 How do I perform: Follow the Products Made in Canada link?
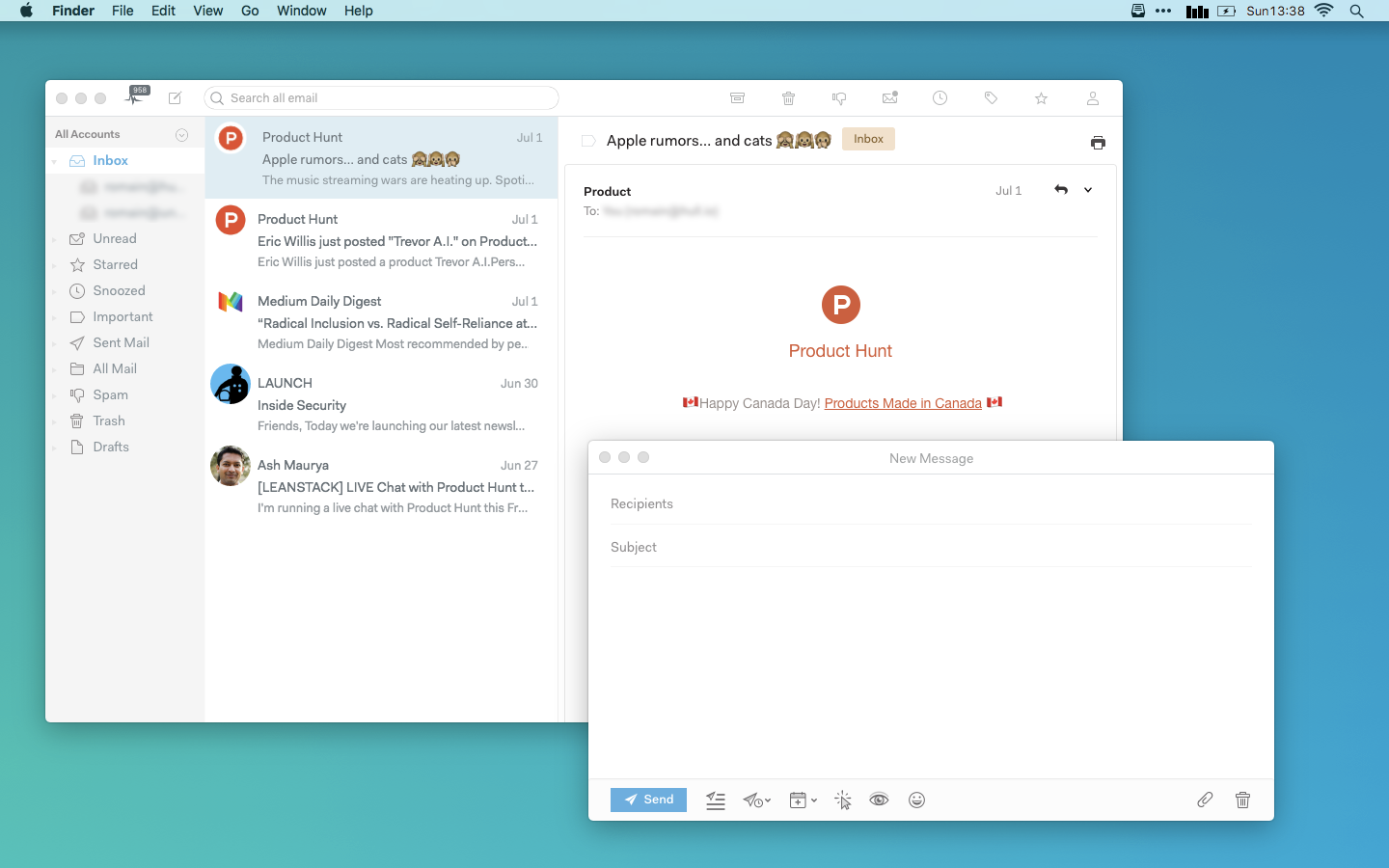tap(903, 403)
